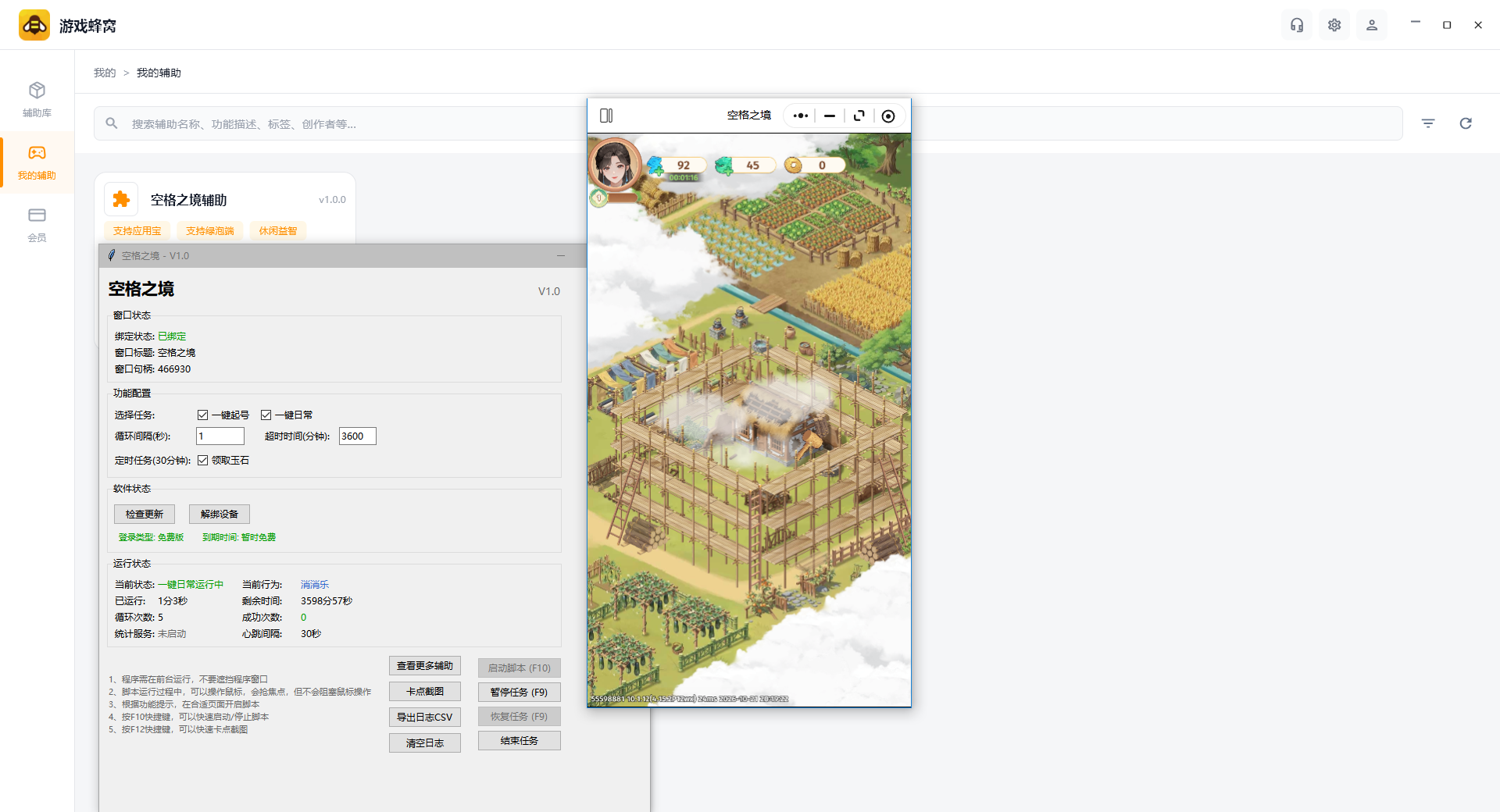
Task: Click game window restore icon
Action: [859, 116]
